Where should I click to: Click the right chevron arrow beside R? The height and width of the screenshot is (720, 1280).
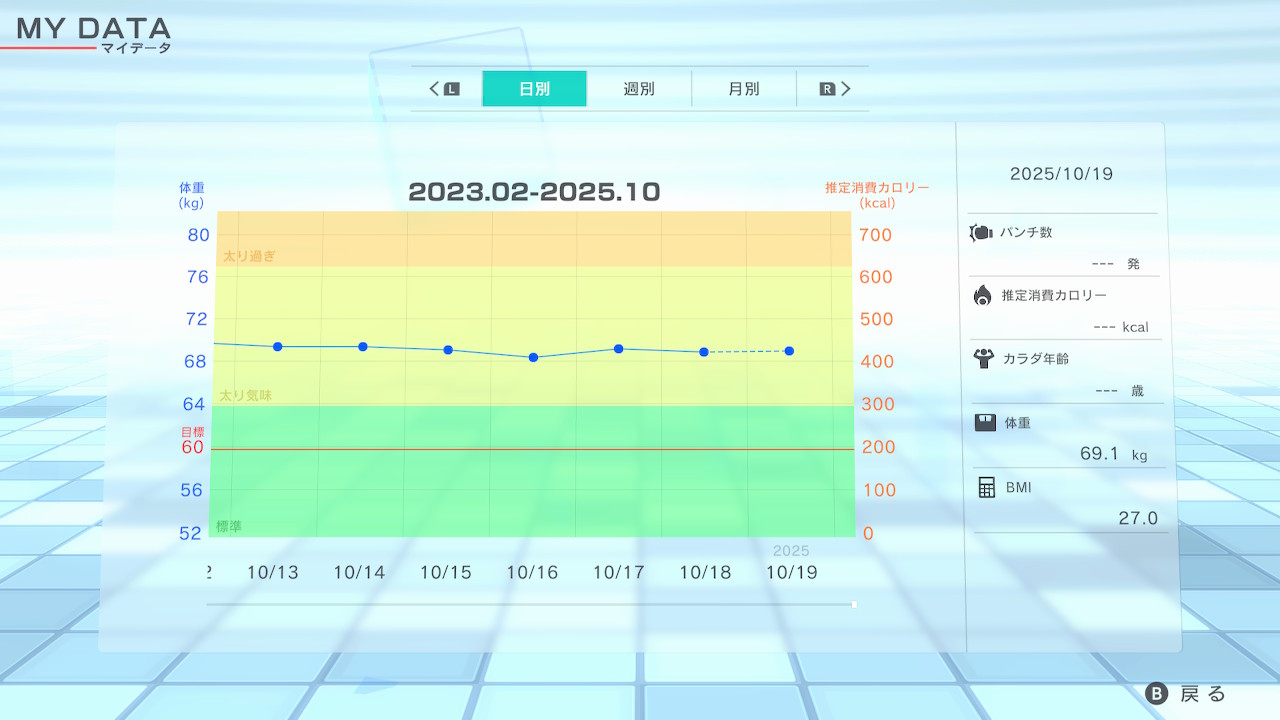click(x=846, y=89)
